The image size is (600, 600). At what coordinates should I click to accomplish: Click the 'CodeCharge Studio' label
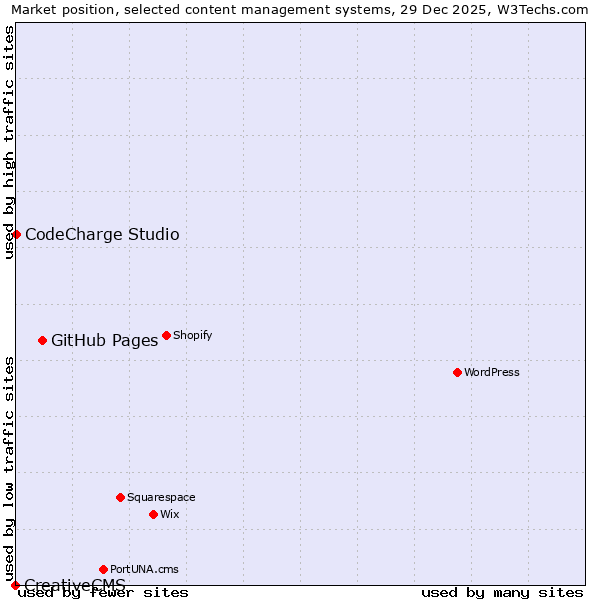tap(102, 234)
